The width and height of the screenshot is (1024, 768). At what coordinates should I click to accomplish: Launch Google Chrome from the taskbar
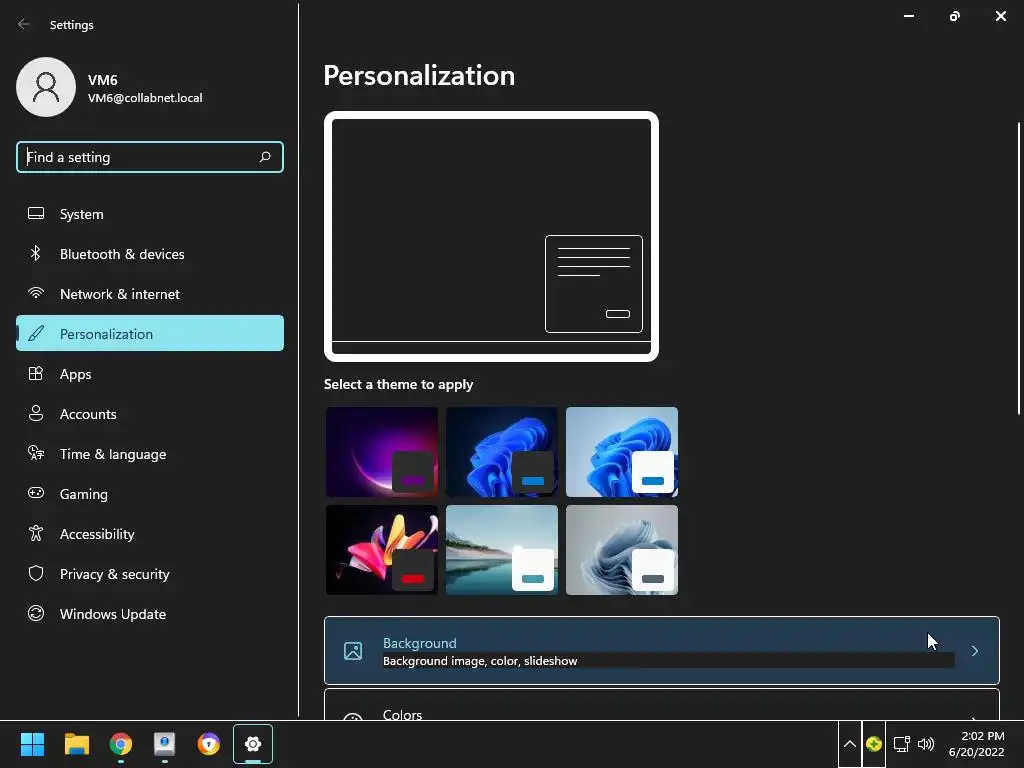121,744
